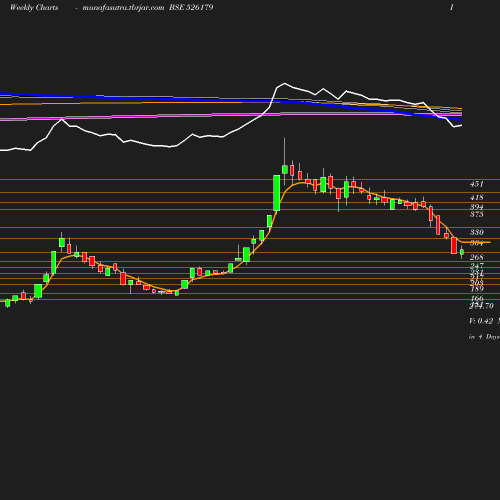Click the "in 4 Days" text

484,337
